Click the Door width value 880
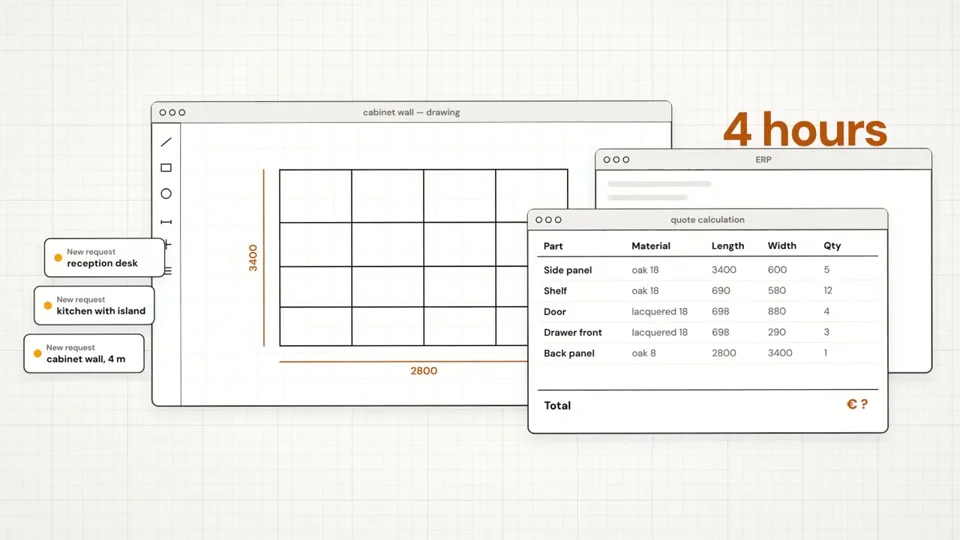 [x=777, y=312]
